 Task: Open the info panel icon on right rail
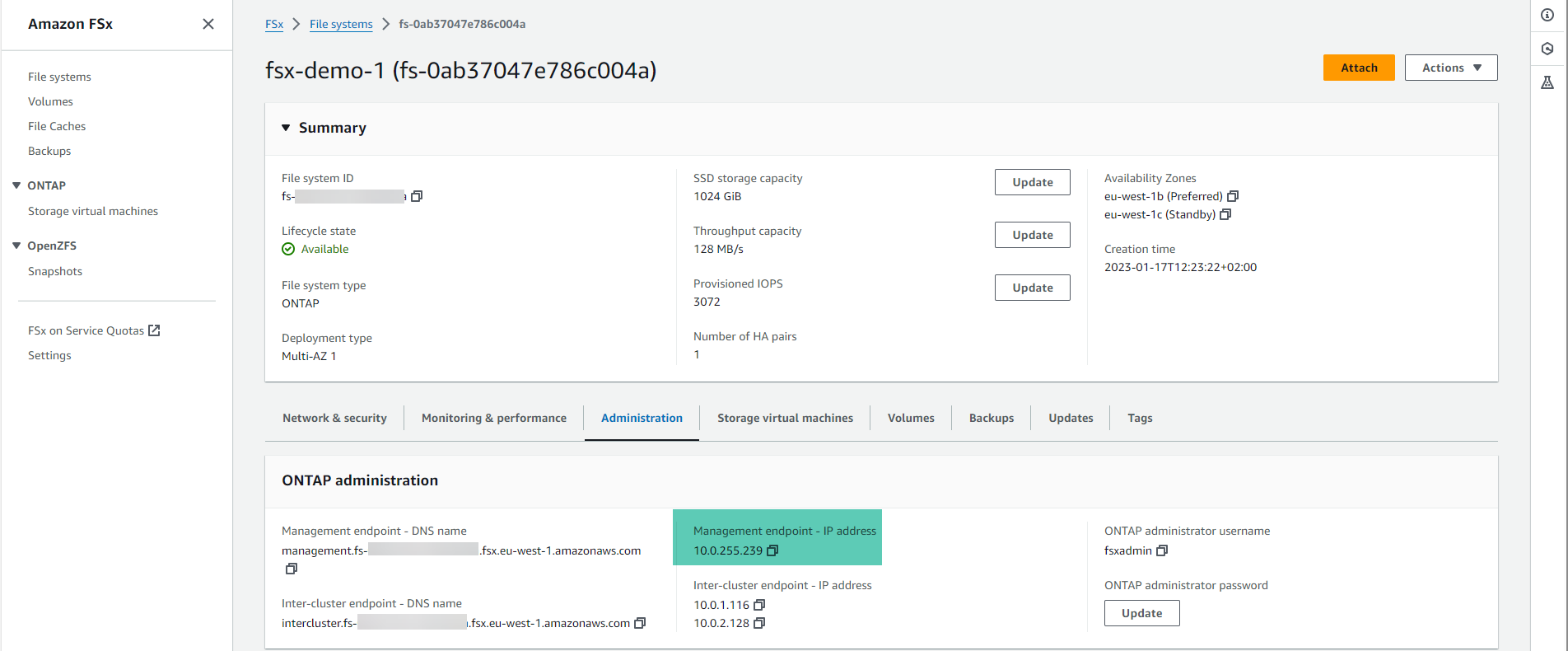[x=1548, y=15]
